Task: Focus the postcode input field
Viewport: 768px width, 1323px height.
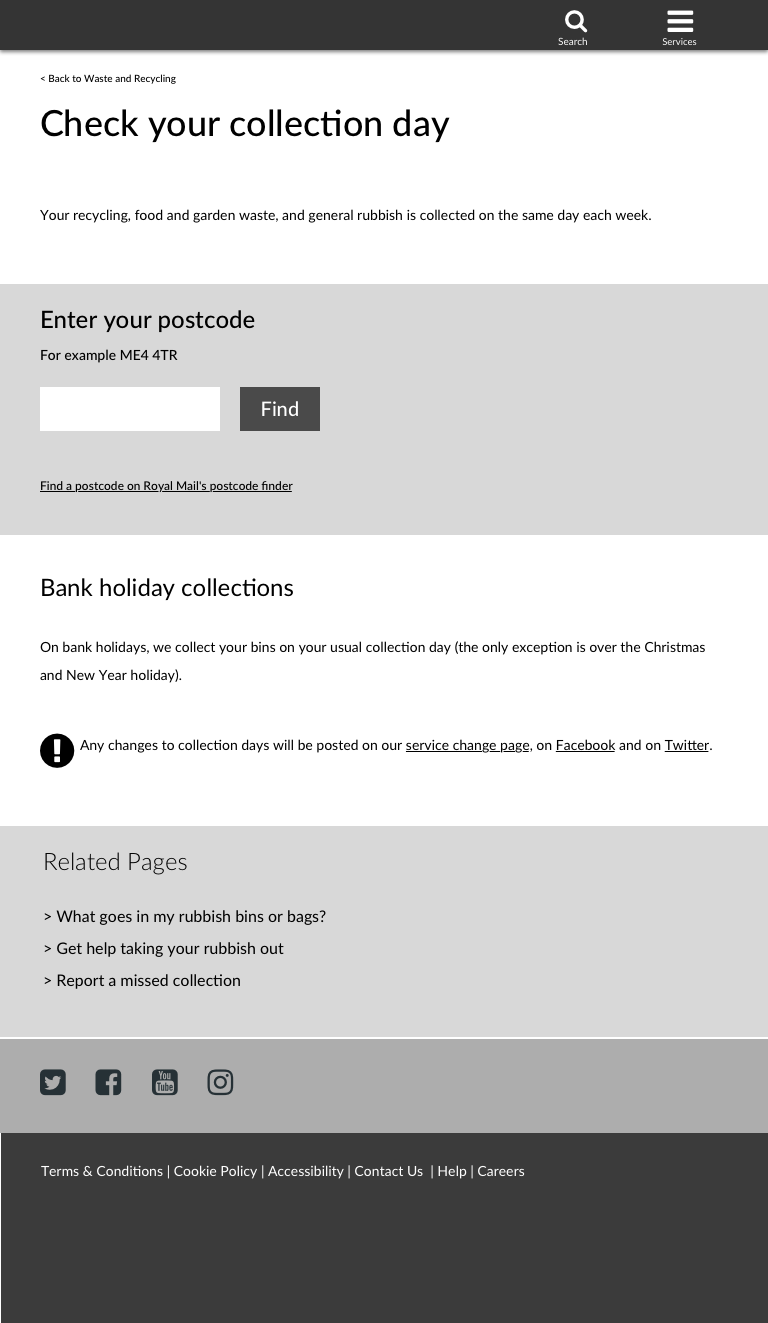Action: coord(130,409)
